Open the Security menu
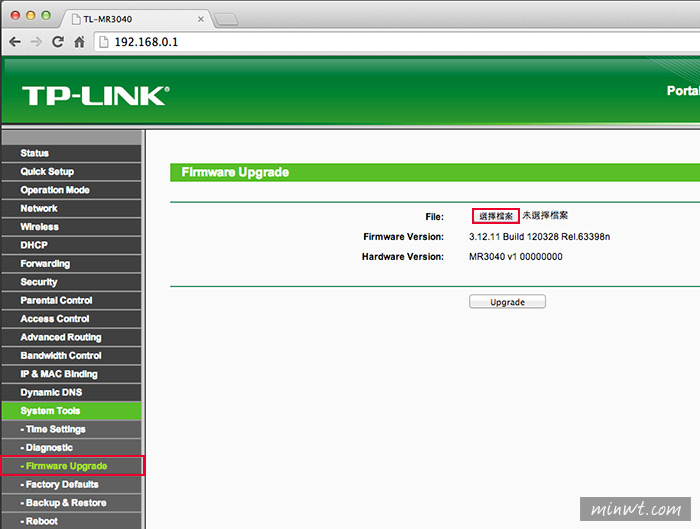Screen dimensions: 700x529 pos(71,282)
